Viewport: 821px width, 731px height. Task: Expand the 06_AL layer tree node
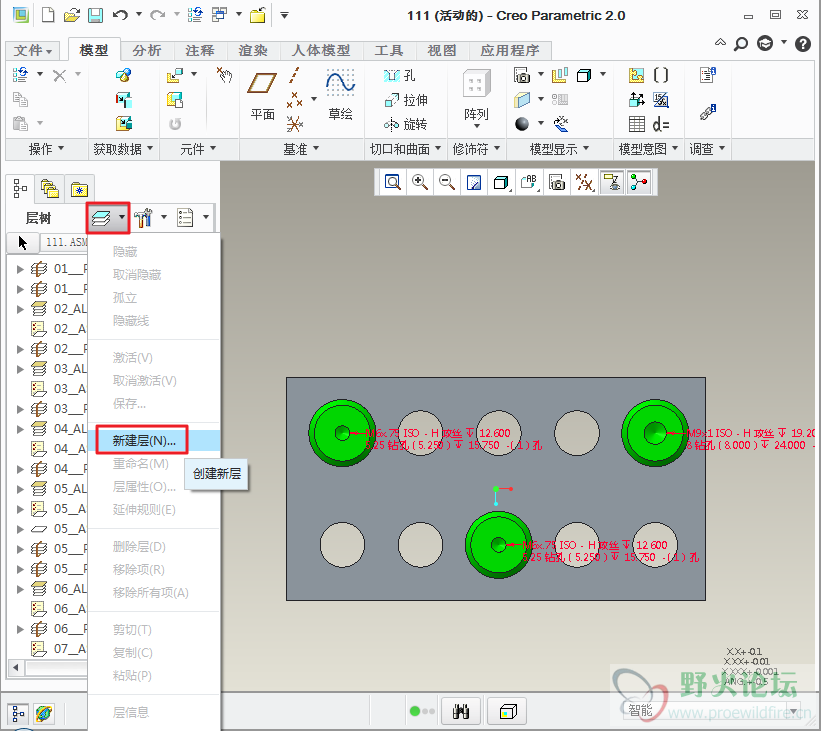20,589
